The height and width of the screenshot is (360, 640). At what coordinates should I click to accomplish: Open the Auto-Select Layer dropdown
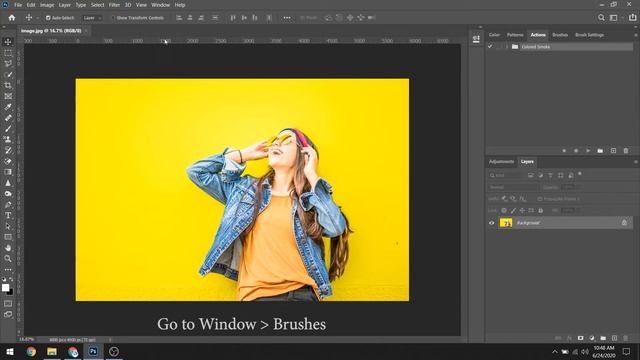click(92, 18)
